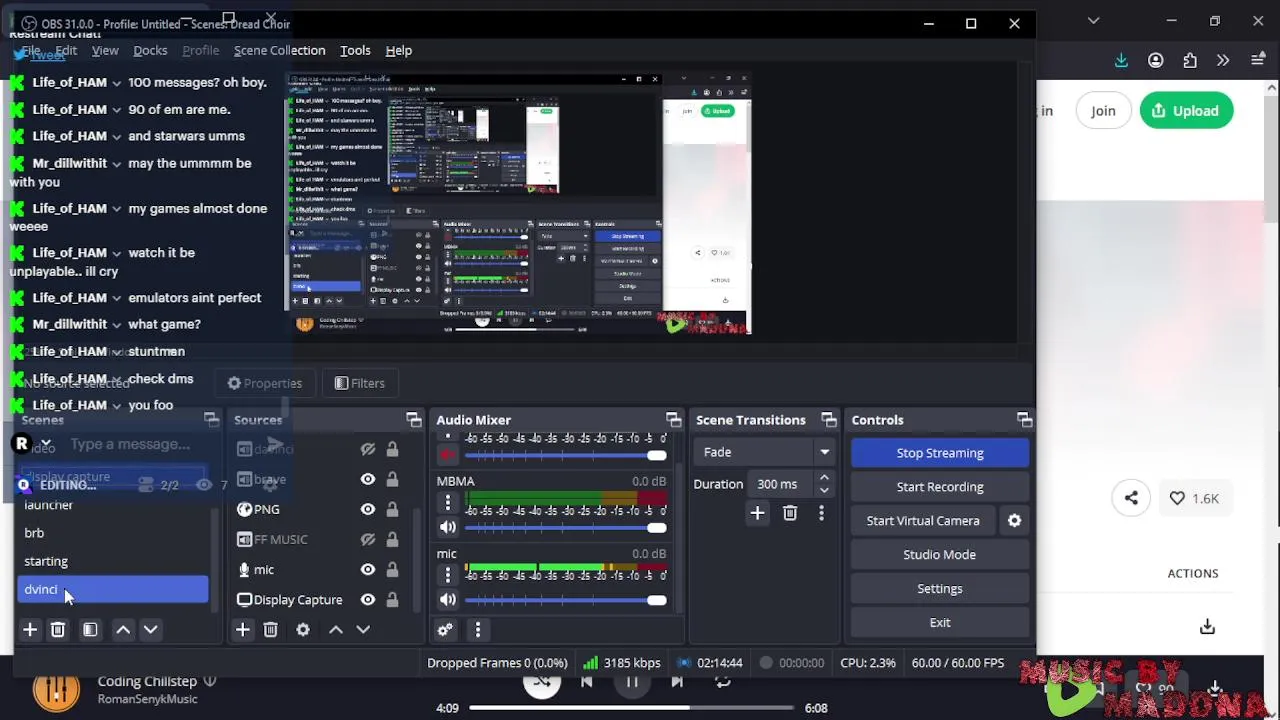The width and height of the screenshot is (1280, 720).
Task: Pop out the Scene Transitions dock
Action: [x=828, y=420]
